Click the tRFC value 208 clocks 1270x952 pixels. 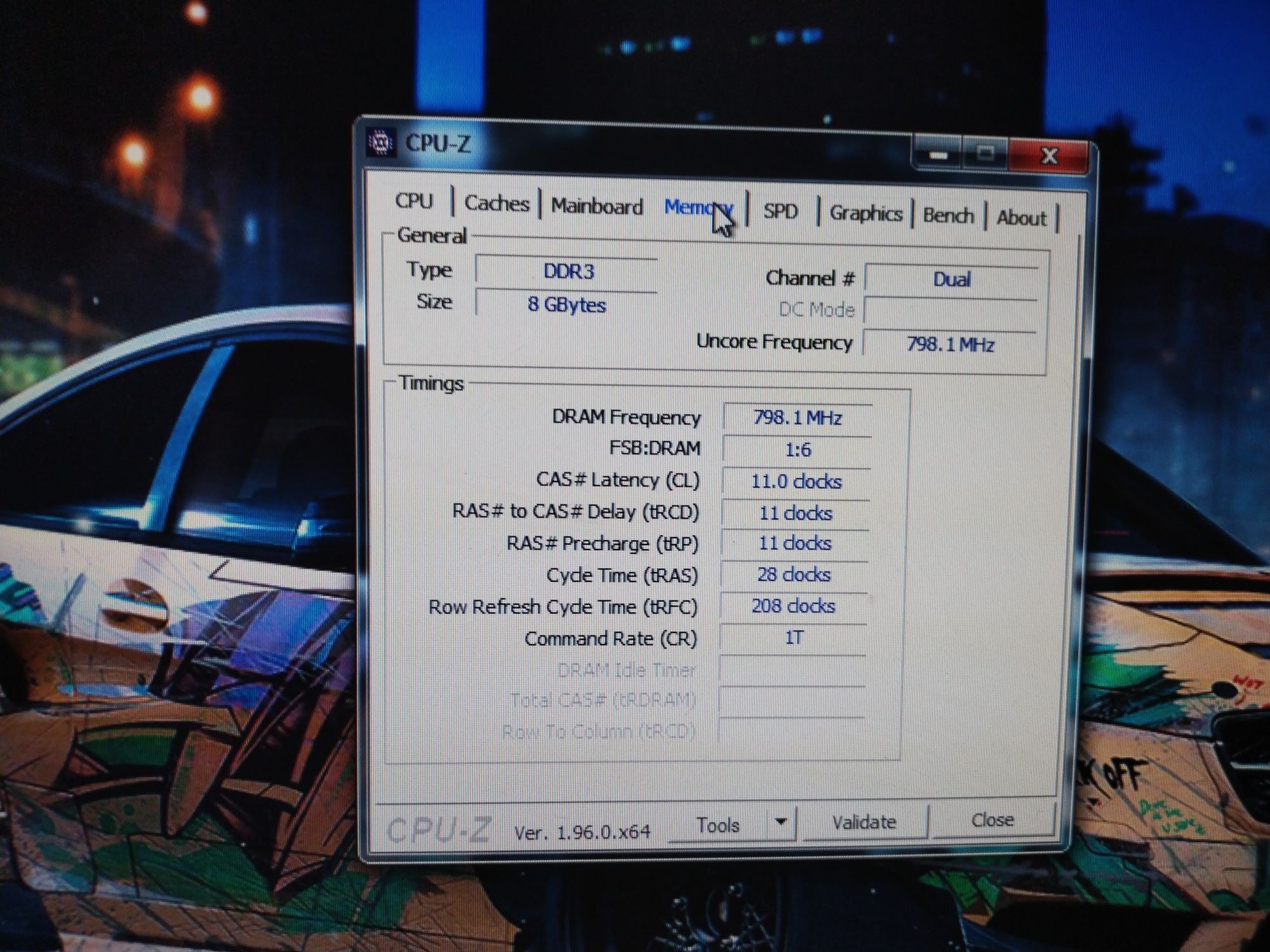[x=793, y=606]
